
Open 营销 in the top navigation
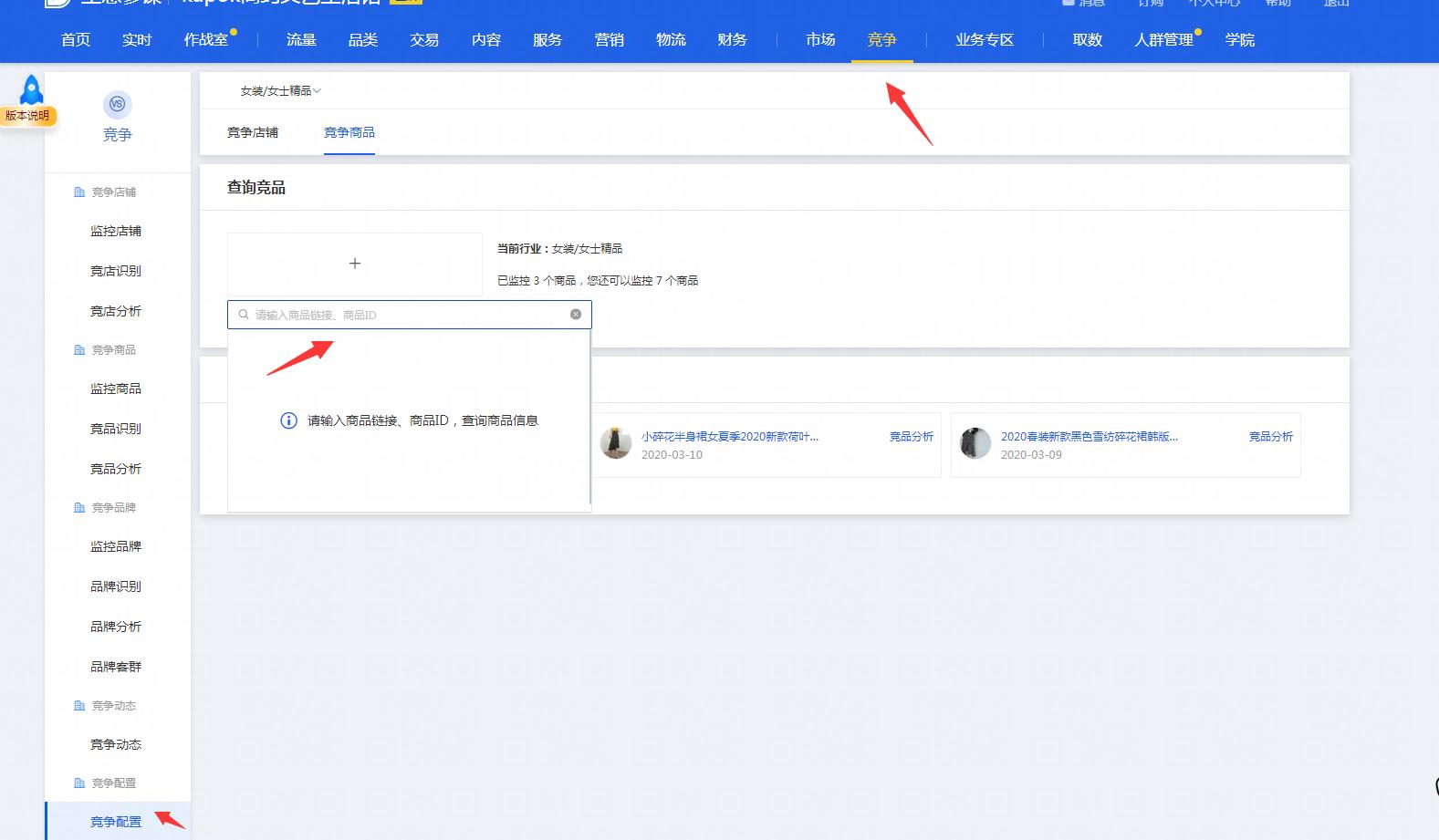[x=610, y=40]
